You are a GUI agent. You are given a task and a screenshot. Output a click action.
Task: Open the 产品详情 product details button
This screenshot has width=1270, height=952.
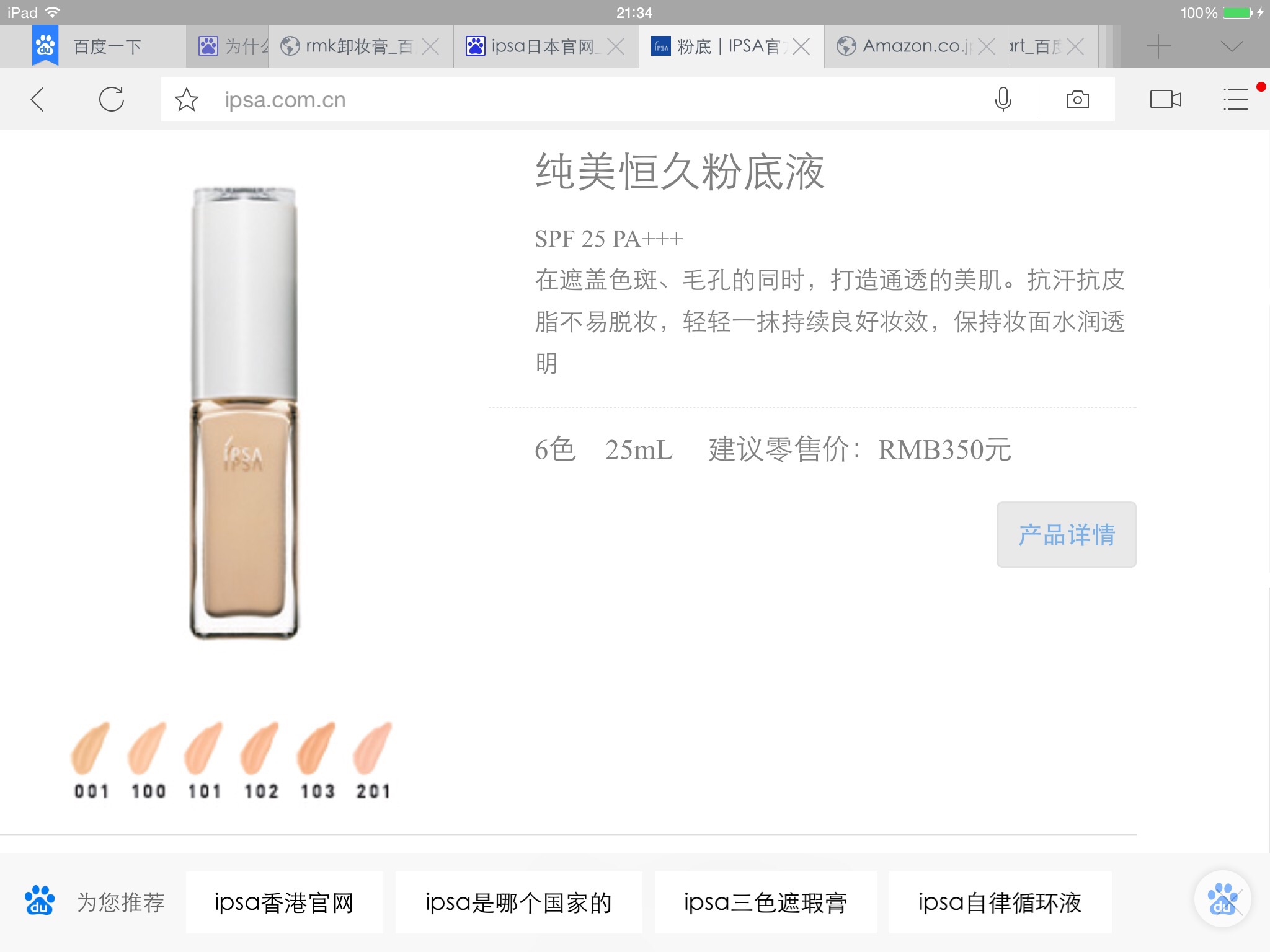coord(1067,534)
